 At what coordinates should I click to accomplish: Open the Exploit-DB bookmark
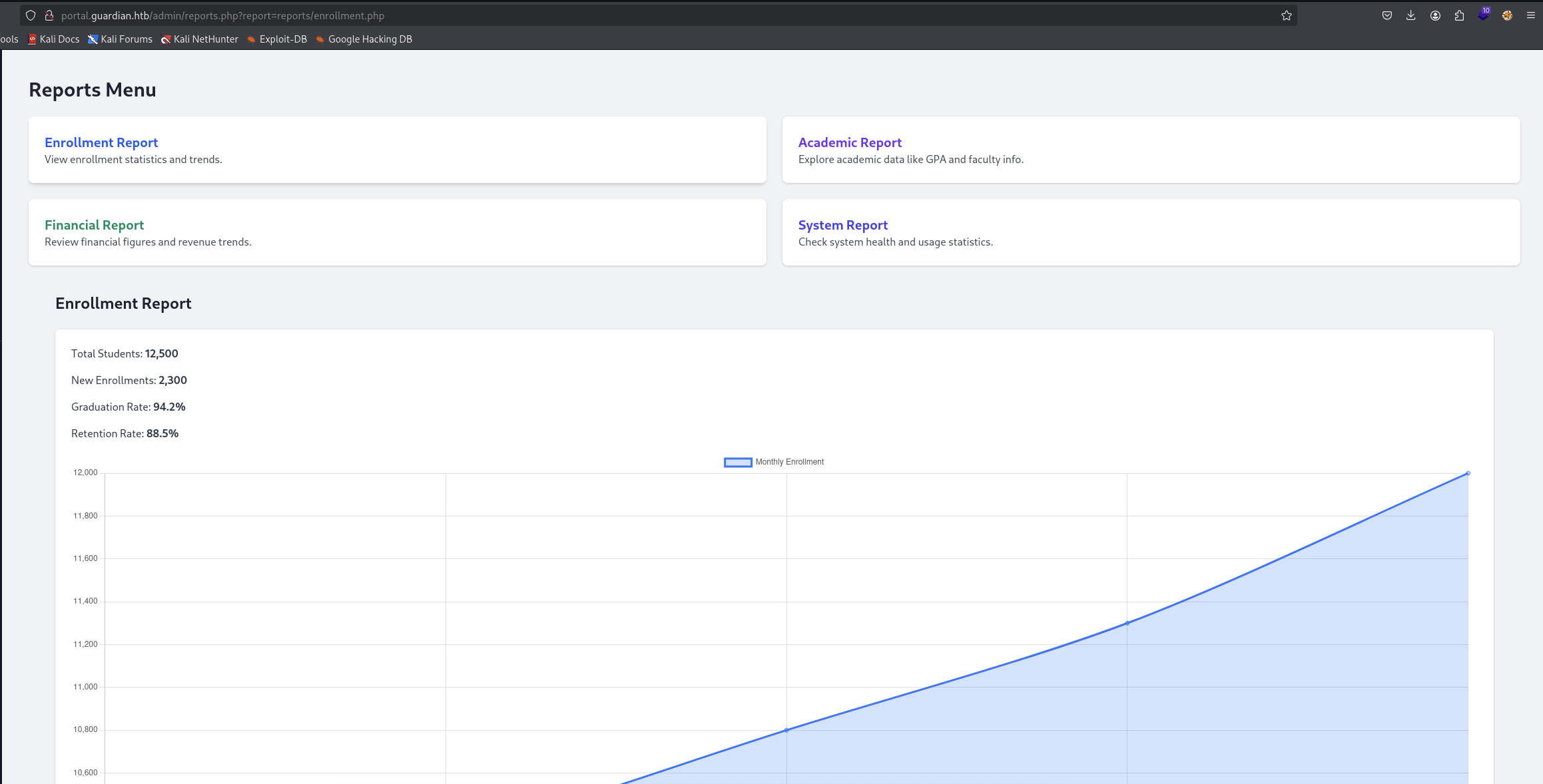coord(276,39)
